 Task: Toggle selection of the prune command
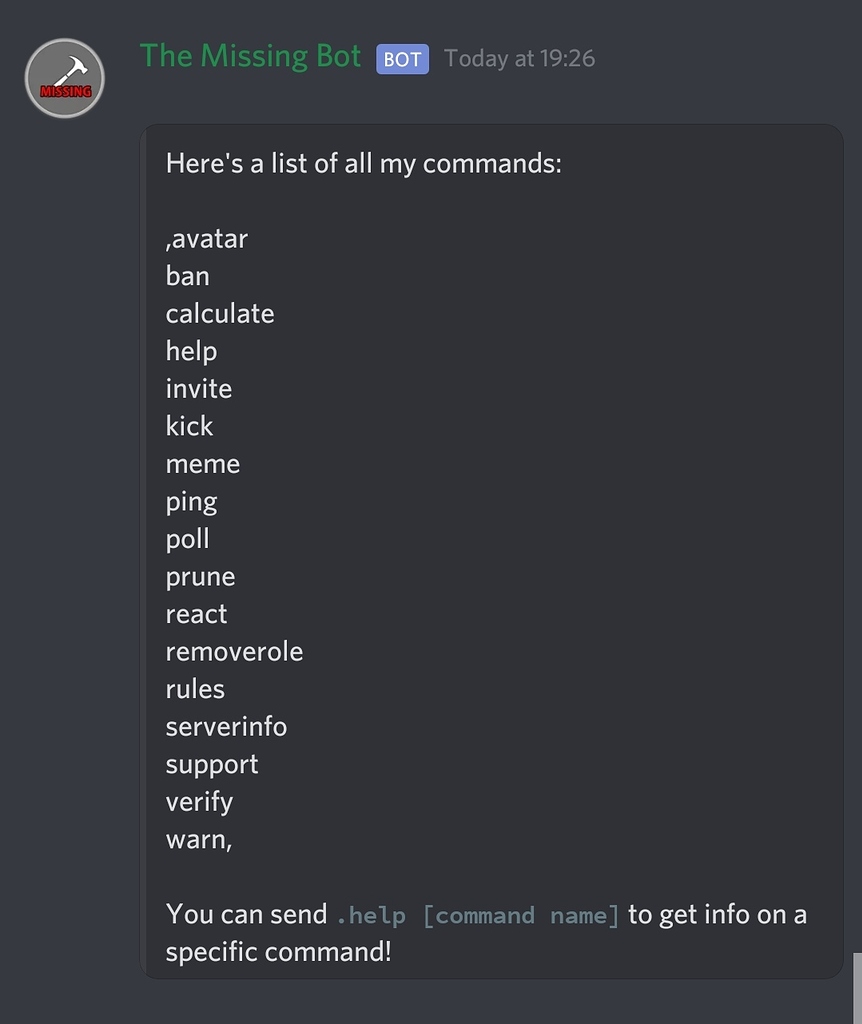(199, 576)
